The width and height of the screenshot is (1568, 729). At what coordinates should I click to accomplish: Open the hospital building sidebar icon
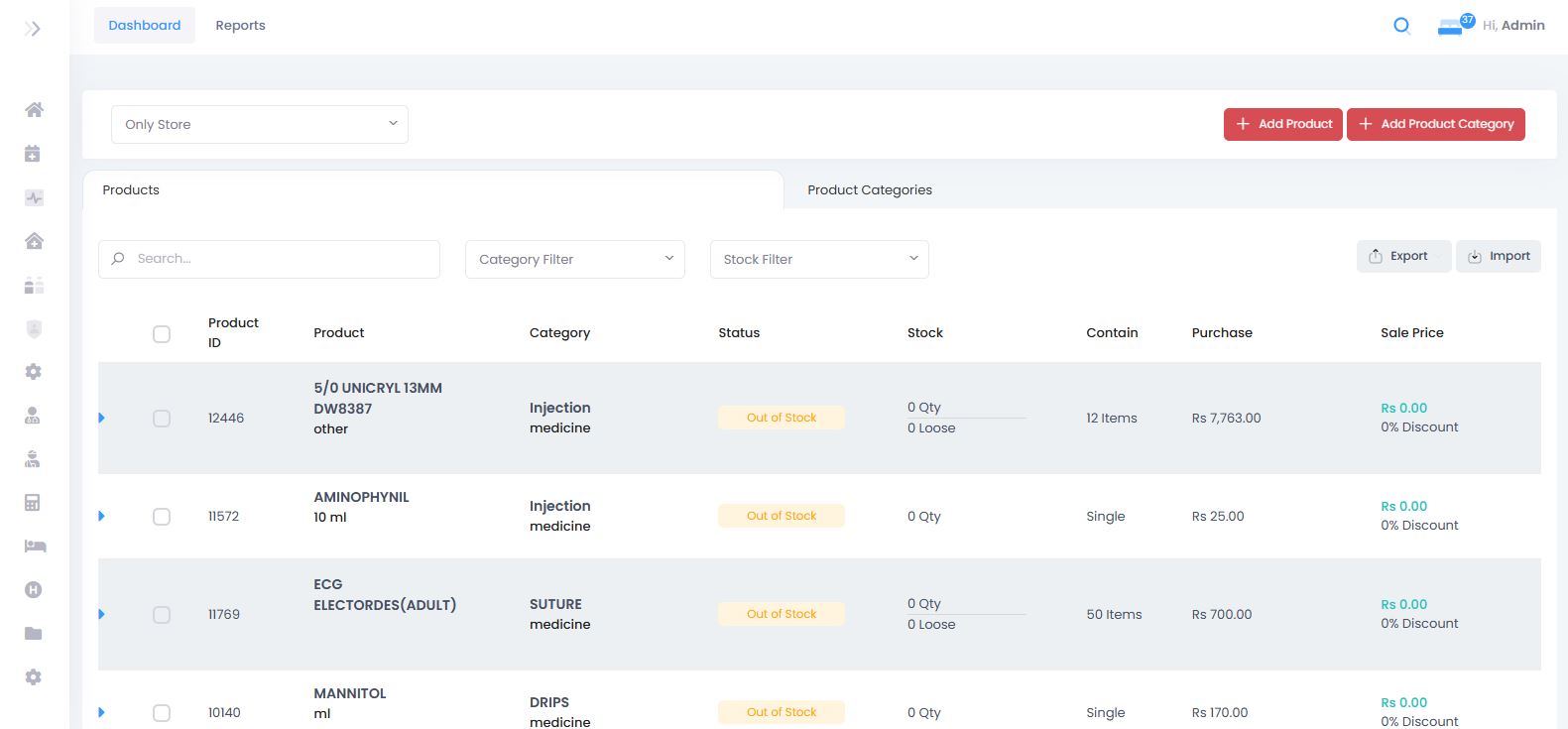point(34,241)
